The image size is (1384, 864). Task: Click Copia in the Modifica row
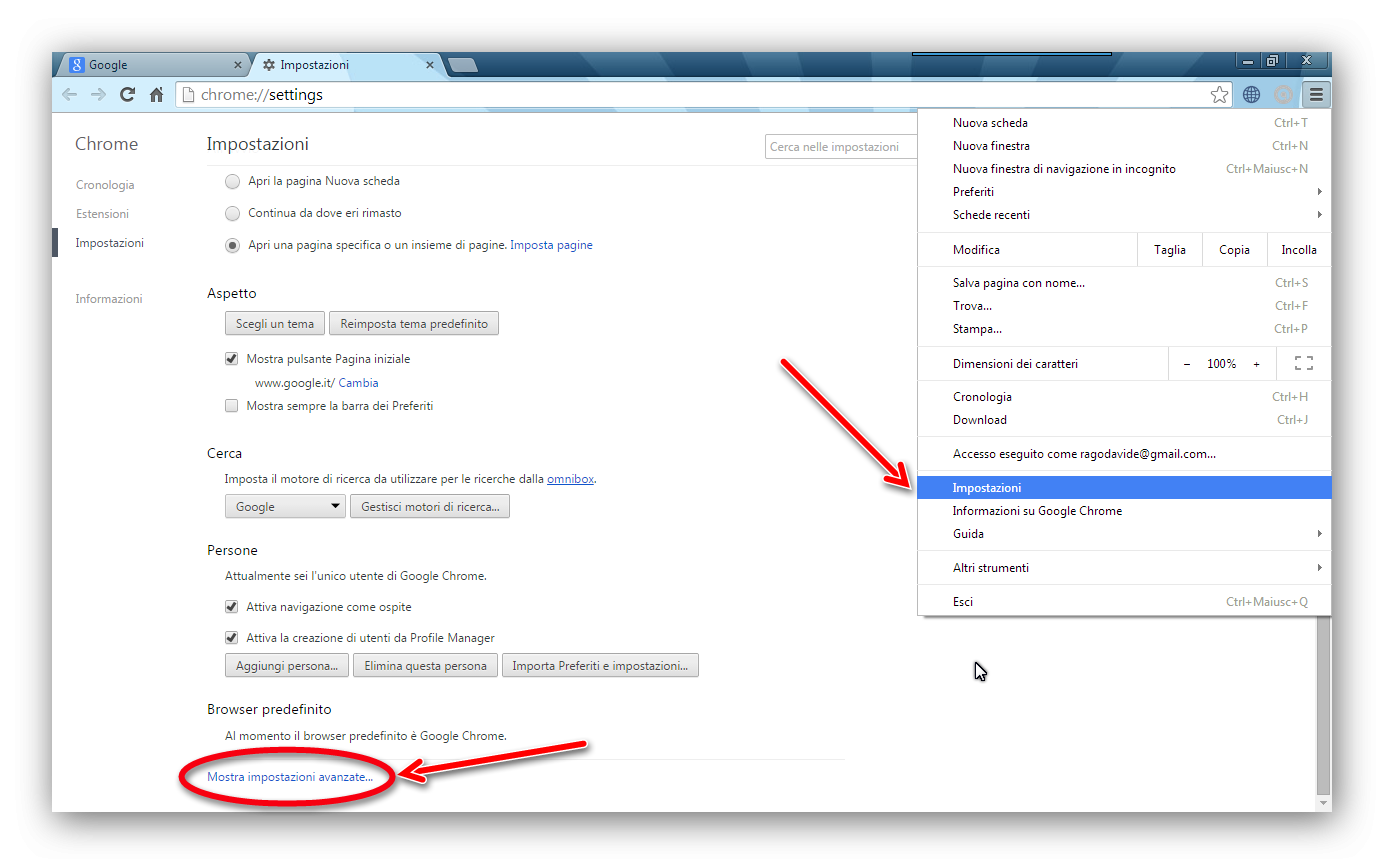tap(1235, 250)
